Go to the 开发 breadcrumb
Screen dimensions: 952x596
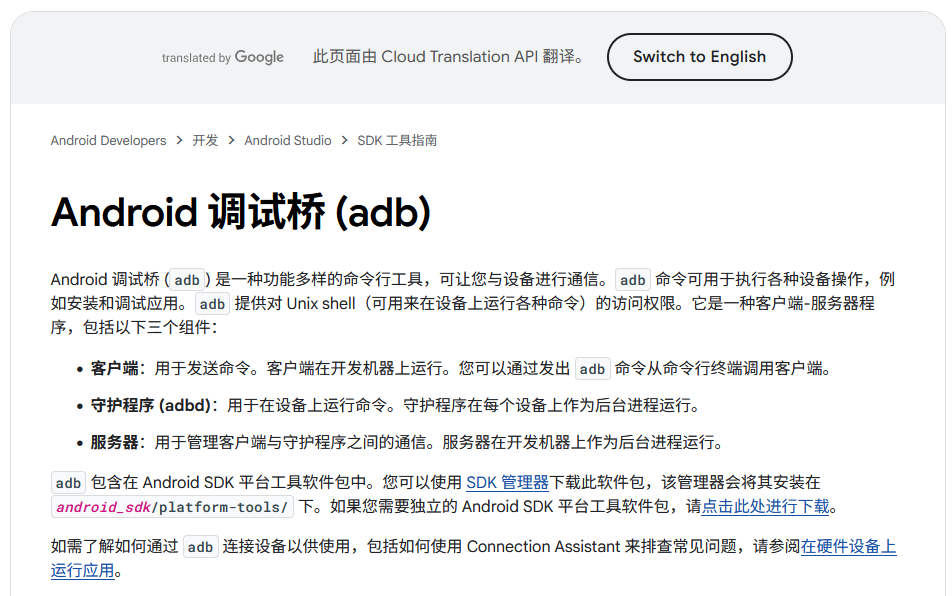pos(205,141)
